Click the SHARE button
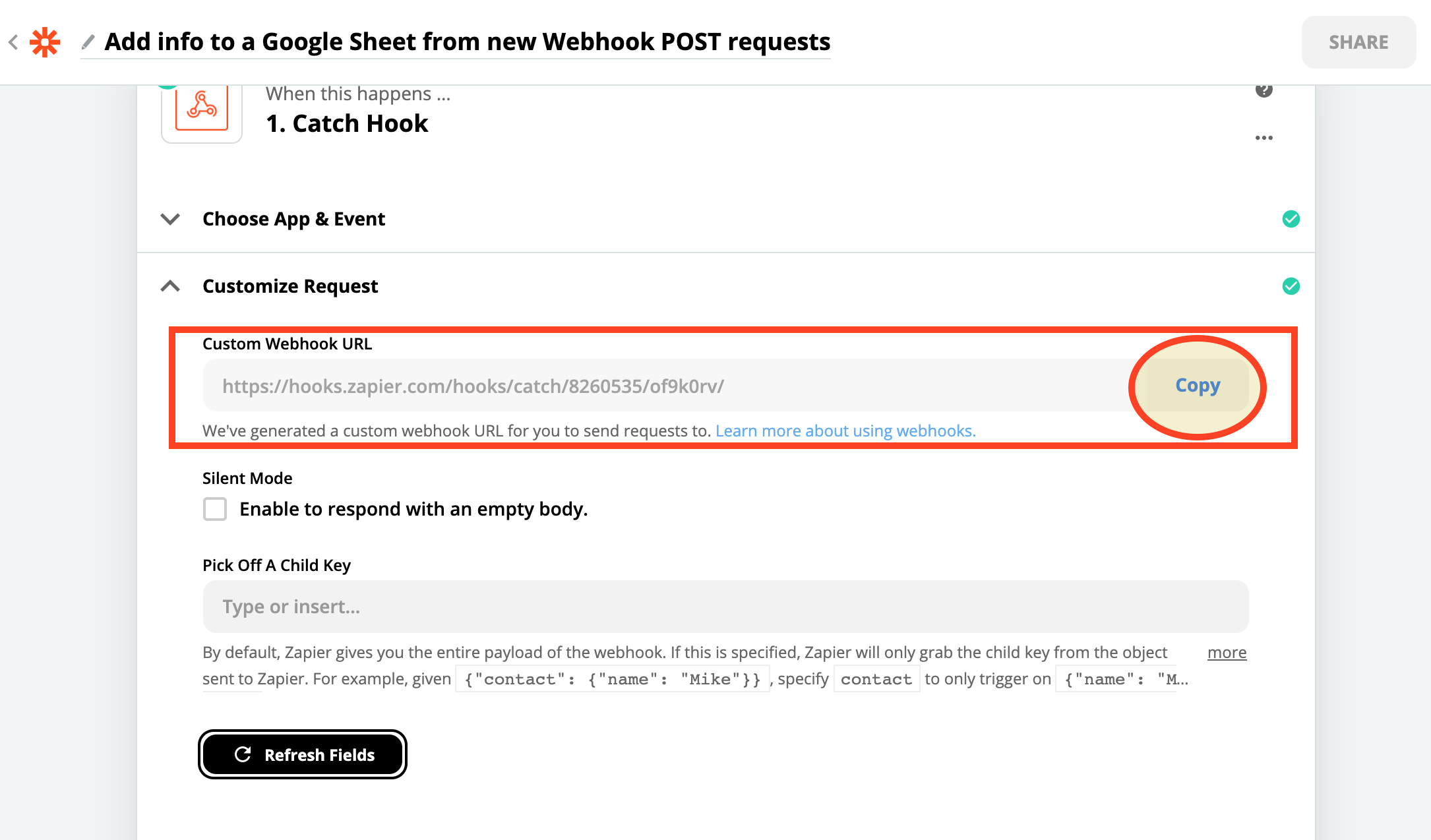The width and height of the screenshot is (1431, 840). pos(1358,42)
